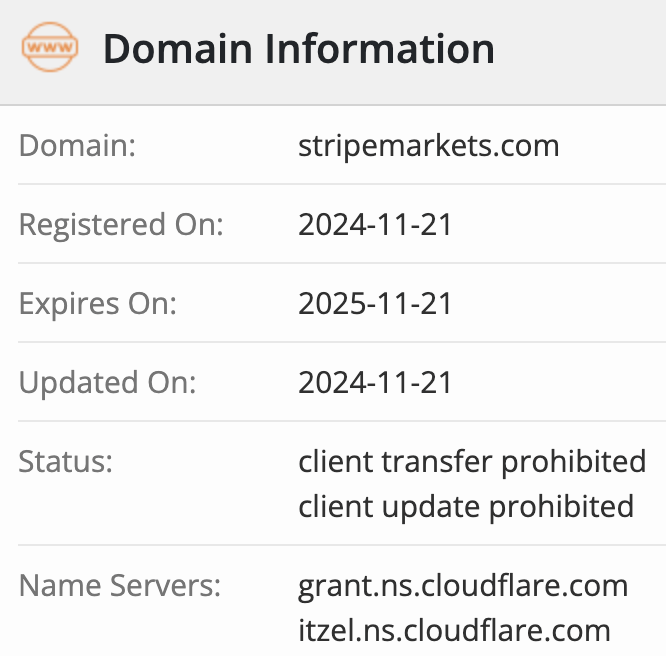Select the Updated On date value

click(375, 383)
